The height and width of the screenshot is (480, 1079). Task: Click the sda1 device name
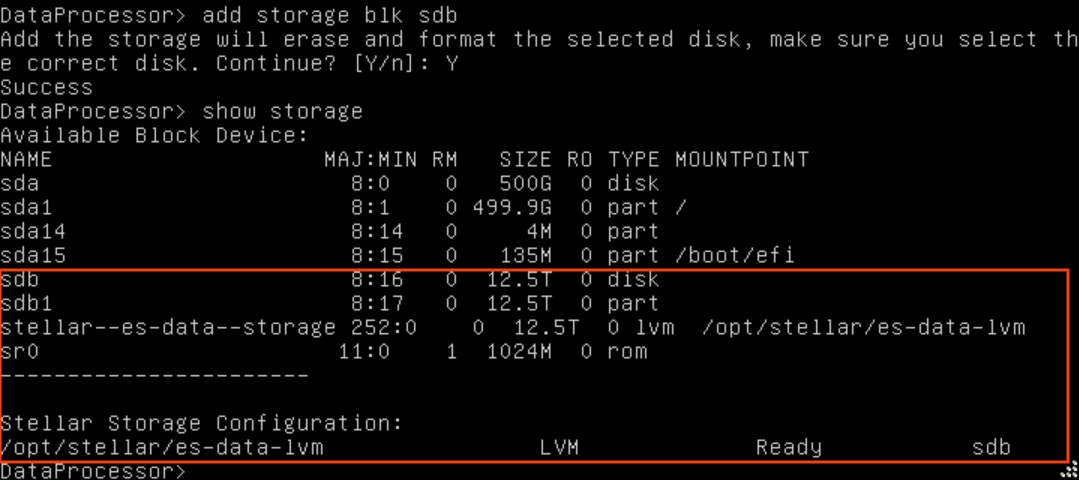tap(27, 207)
